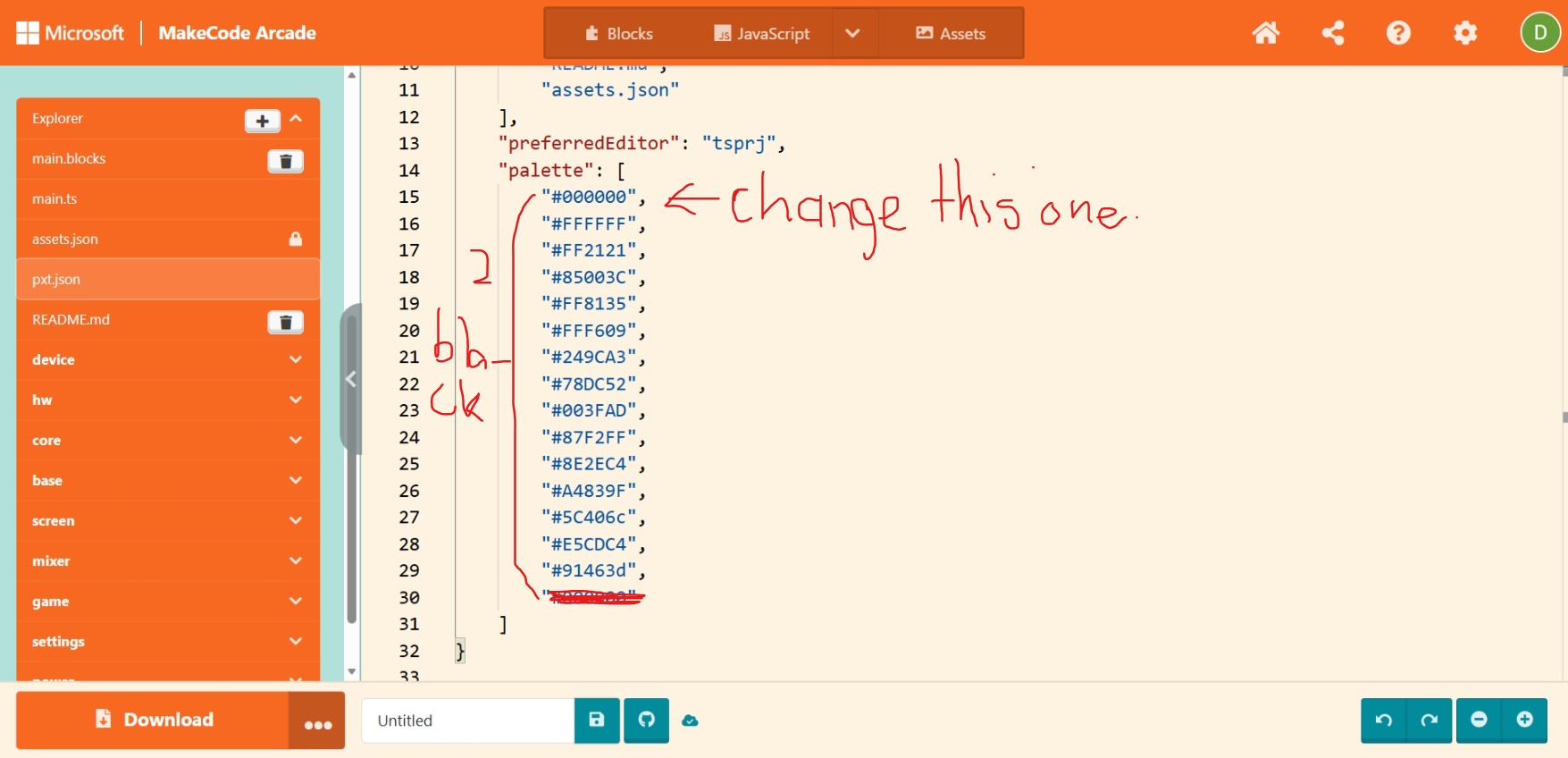
Task: Click the "#000000" palette entry on line 15
Action: point(589,197)
